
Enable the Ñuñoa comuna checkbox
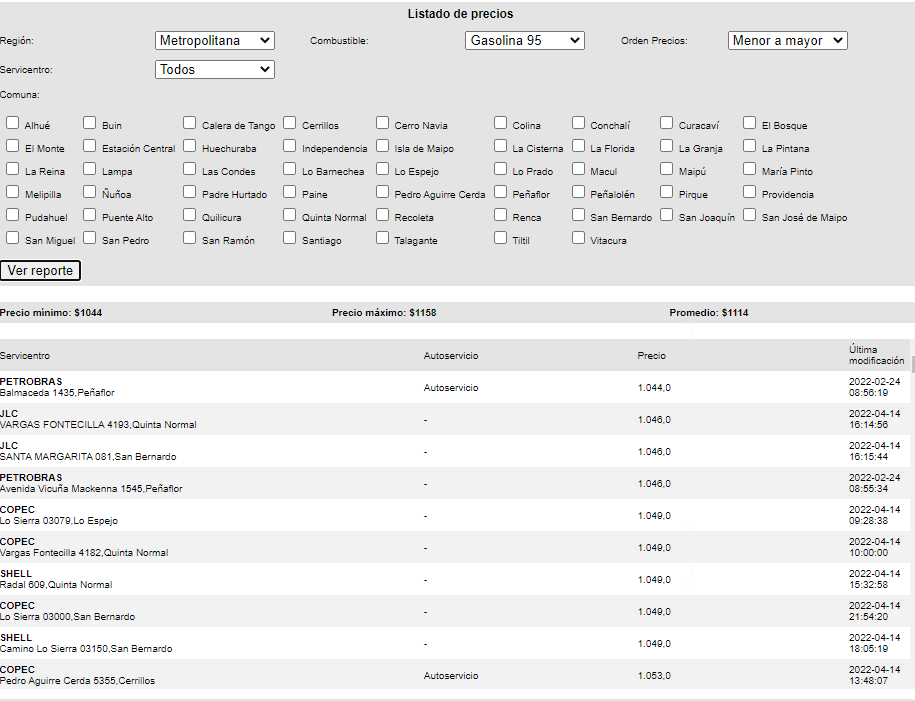[x=90, y=192]
